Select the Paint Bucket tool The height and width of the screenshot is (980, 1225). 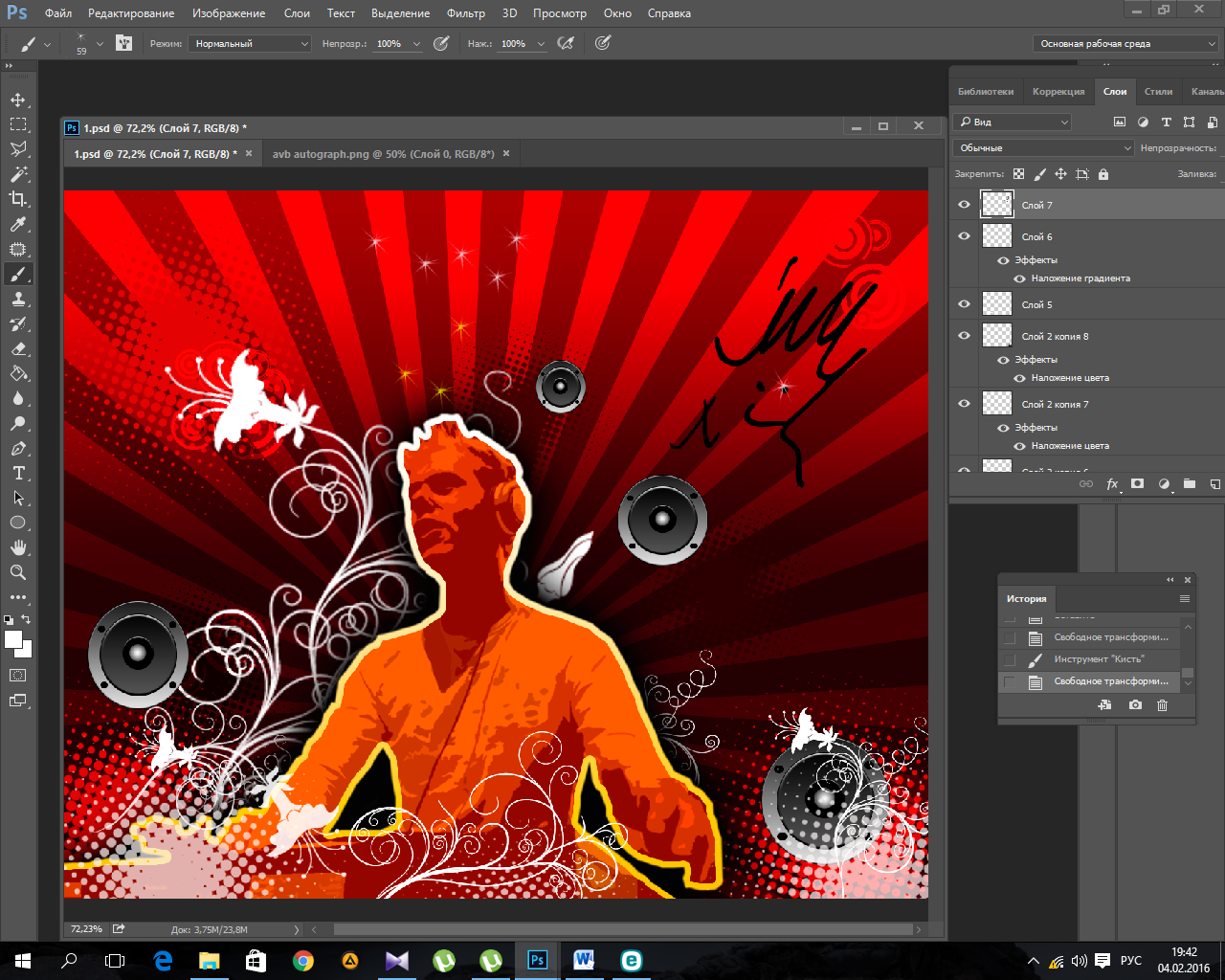tap(18, 373)
